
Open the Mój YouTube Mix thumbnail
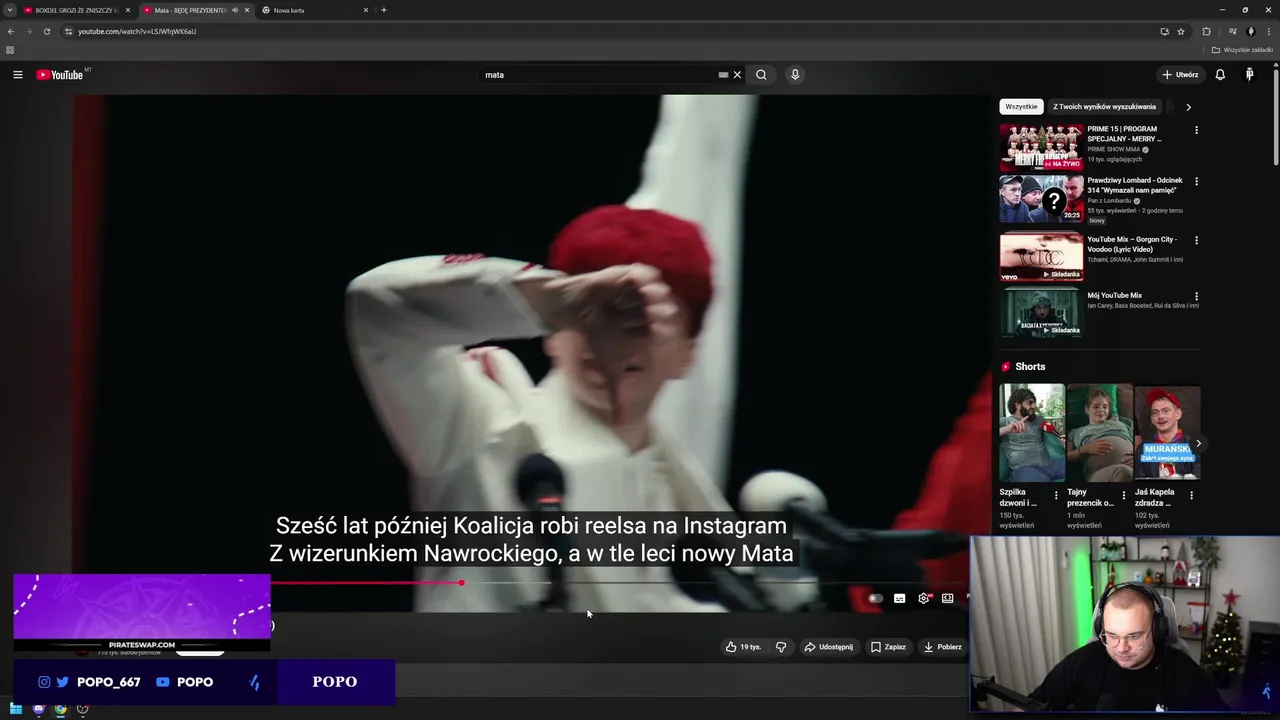coord(1041,313)
